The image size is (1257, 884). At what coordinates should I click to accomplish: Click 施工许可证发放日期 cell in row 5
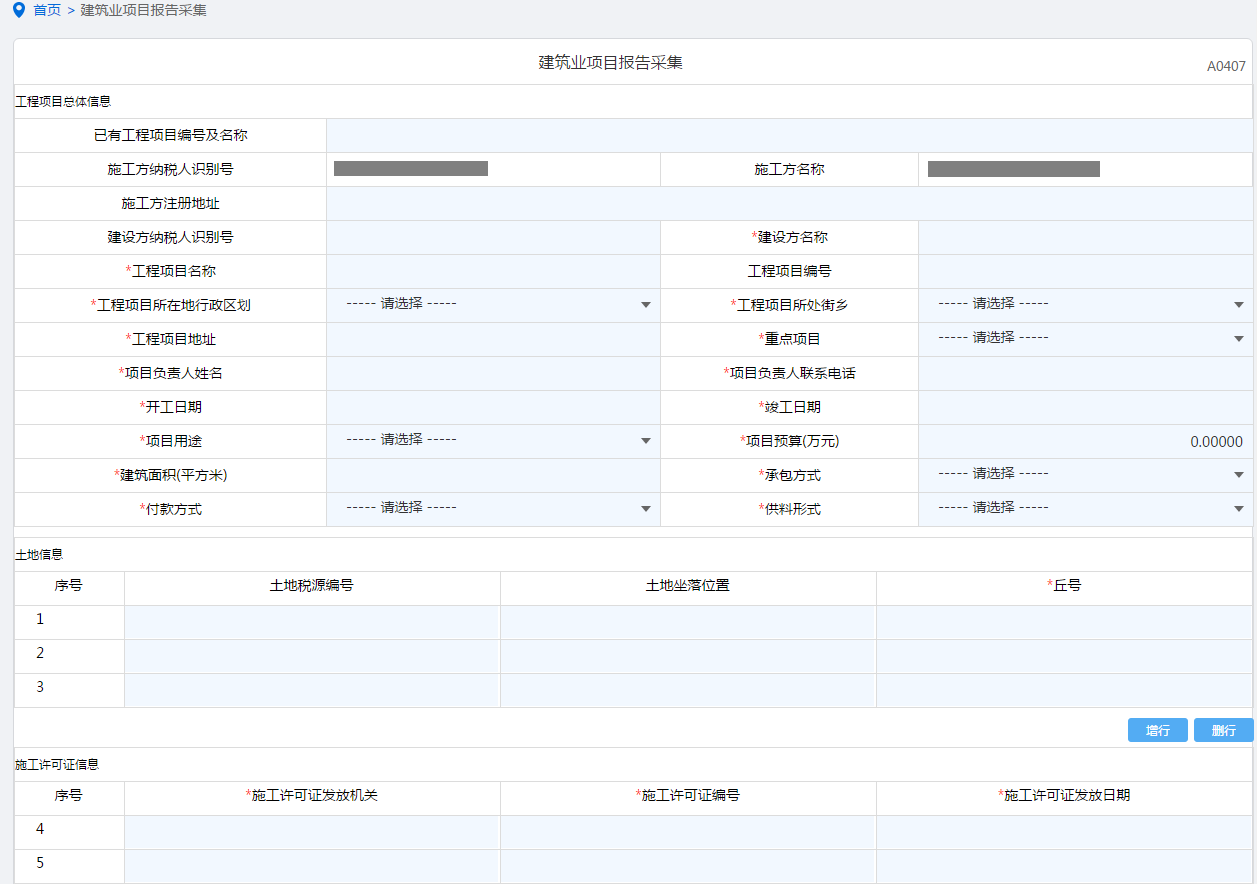(x=1064, y=867)
